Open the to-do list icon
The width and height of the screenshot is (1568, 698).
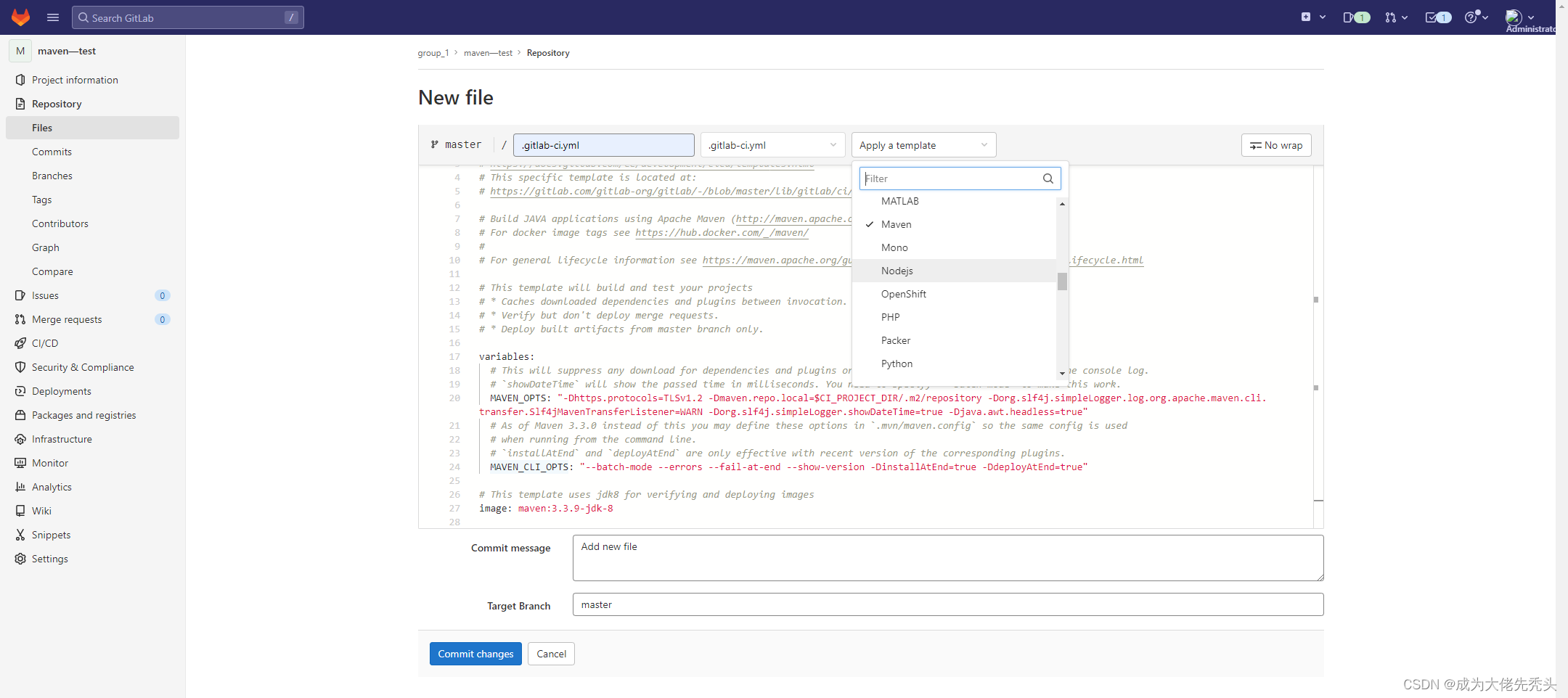(x=1438, y=17)
